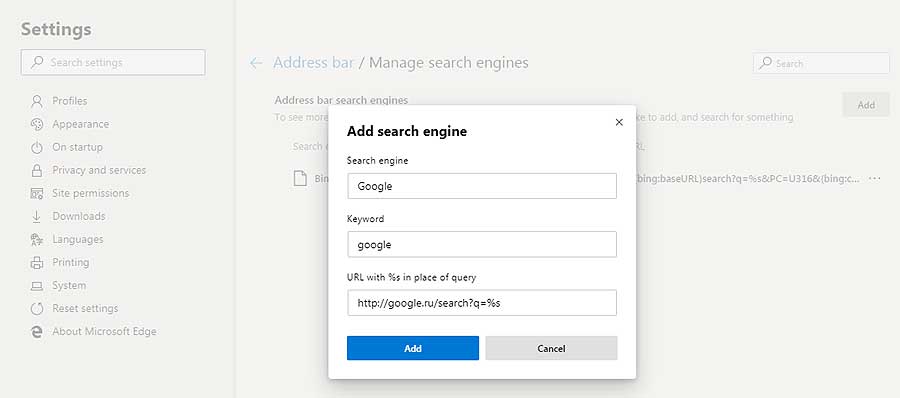Image resolution: width=900 pixels, height=398 pixels.
Task: Close the dialog with the X
Action: tap(619, 122)
